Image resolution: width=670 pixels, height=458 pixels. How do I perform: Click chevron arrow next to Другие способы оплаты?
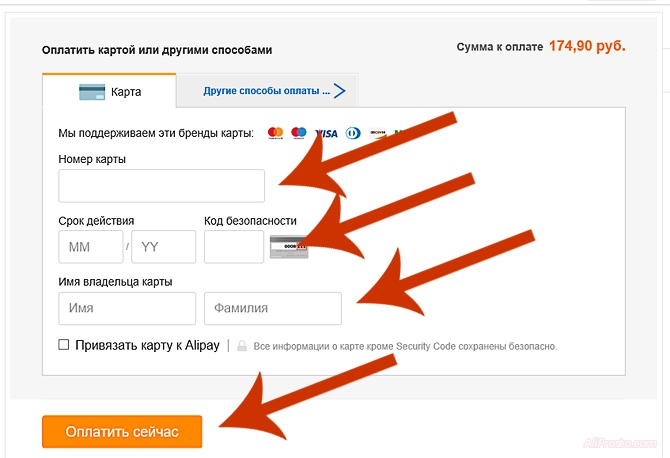pyautogui.click(x=340, y=91)
